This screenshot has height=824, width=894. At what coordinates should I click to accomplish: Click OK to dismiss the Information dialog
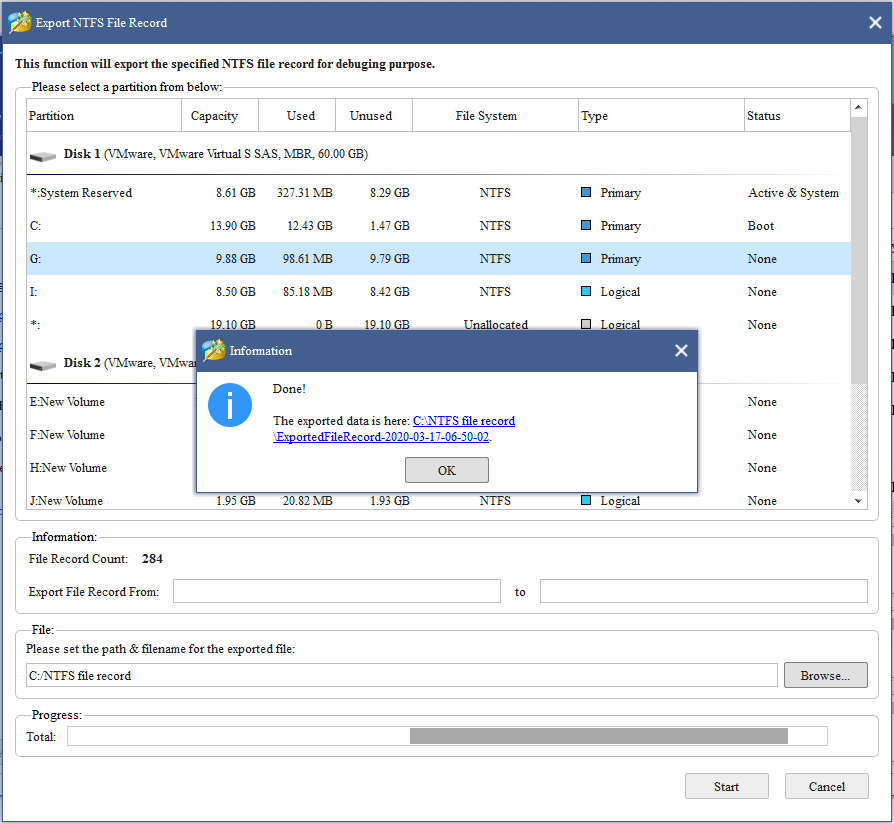click(446, 470)
